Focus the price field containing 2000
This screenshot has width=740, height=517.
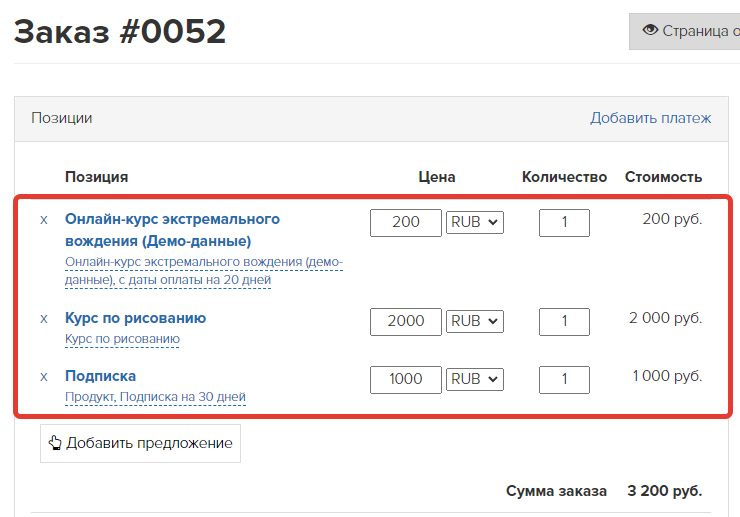[406, 322]
